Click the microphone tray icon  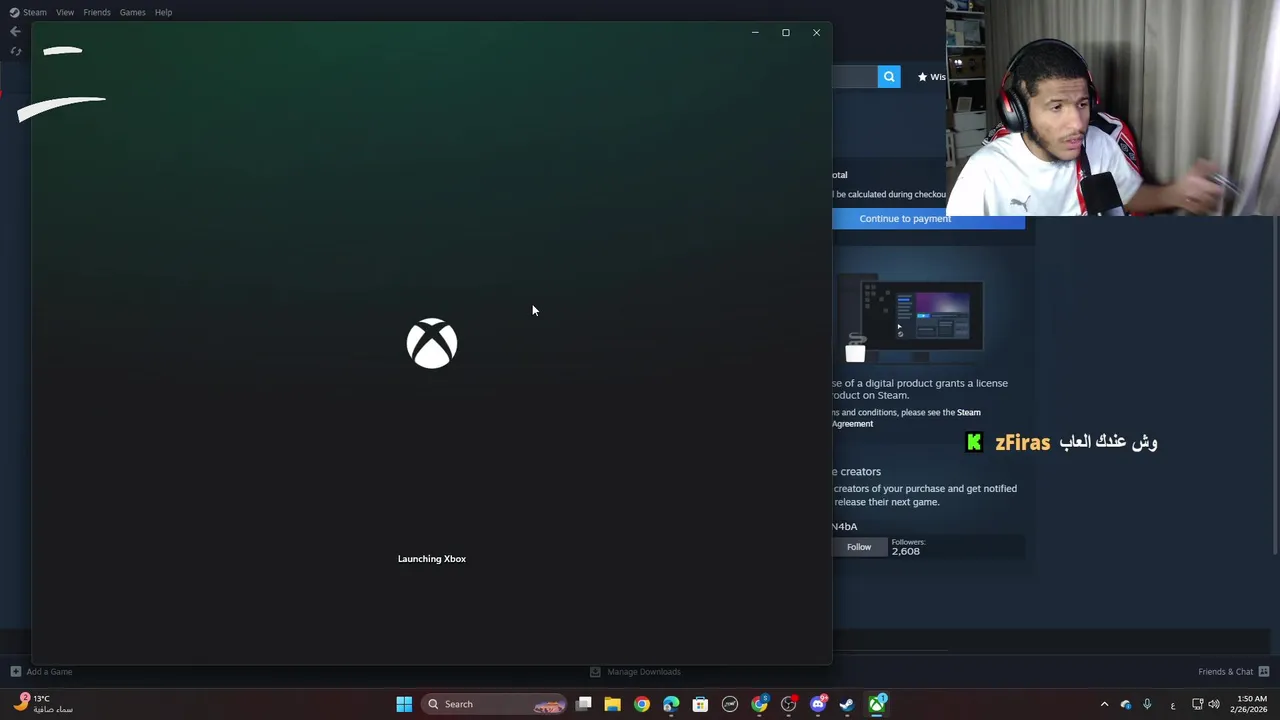click(1147, 704)
